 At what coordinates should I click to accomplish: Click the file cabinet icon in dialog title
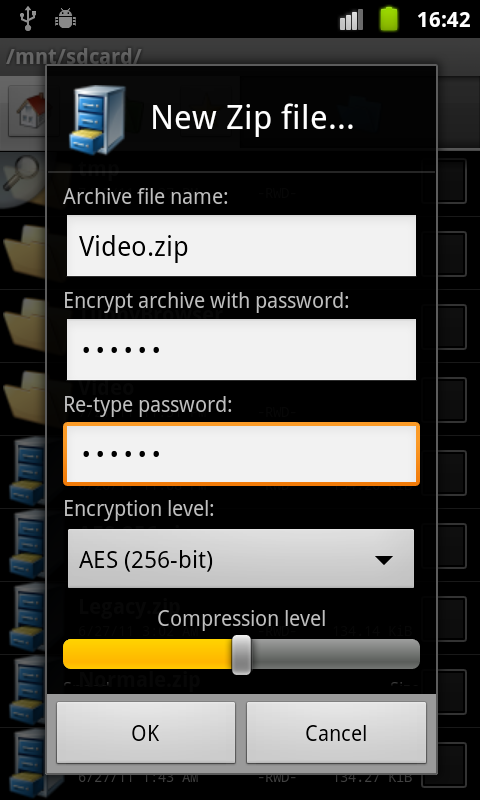97,118
